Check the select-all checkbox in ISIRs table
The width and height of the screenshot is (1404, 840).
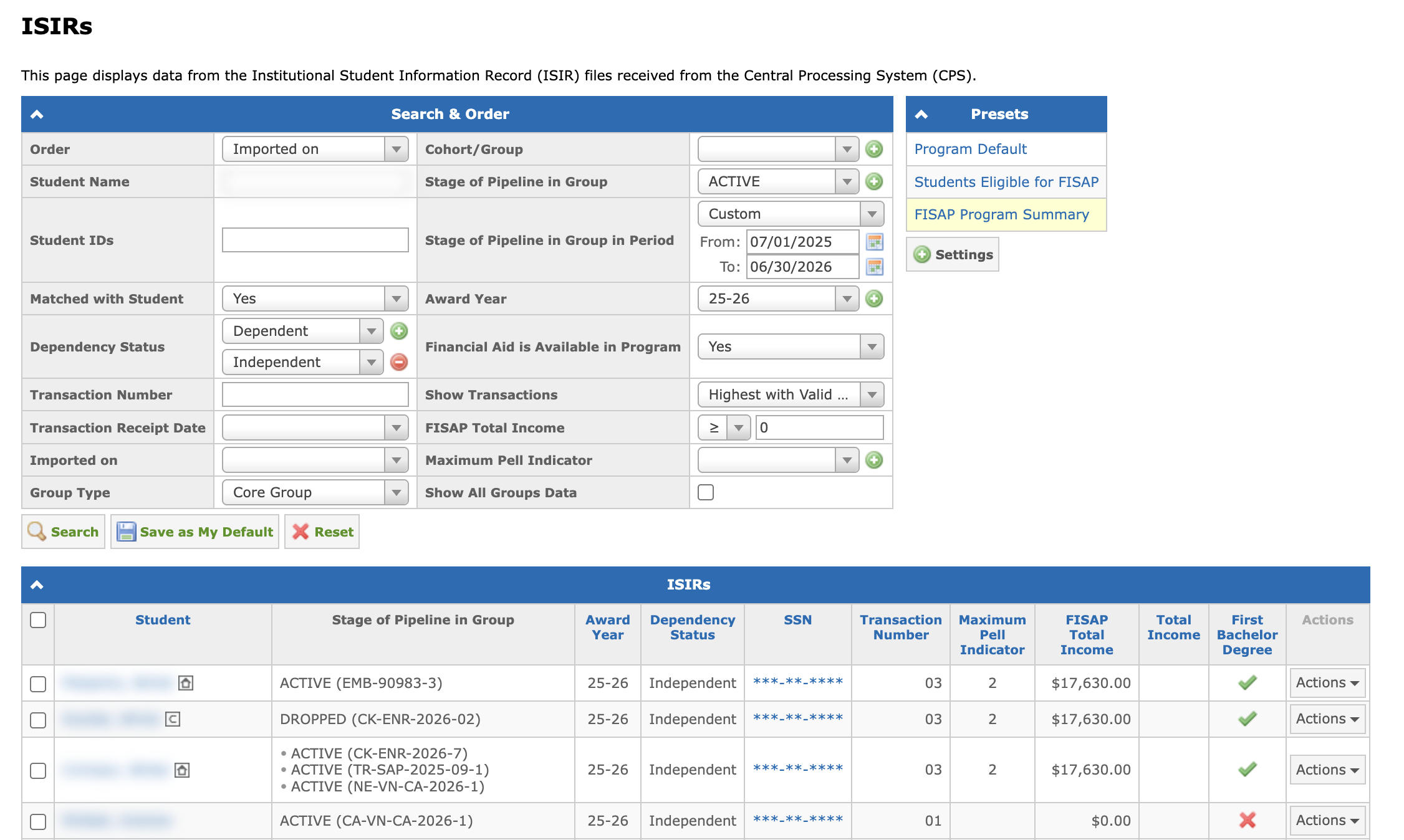[38, 620]
